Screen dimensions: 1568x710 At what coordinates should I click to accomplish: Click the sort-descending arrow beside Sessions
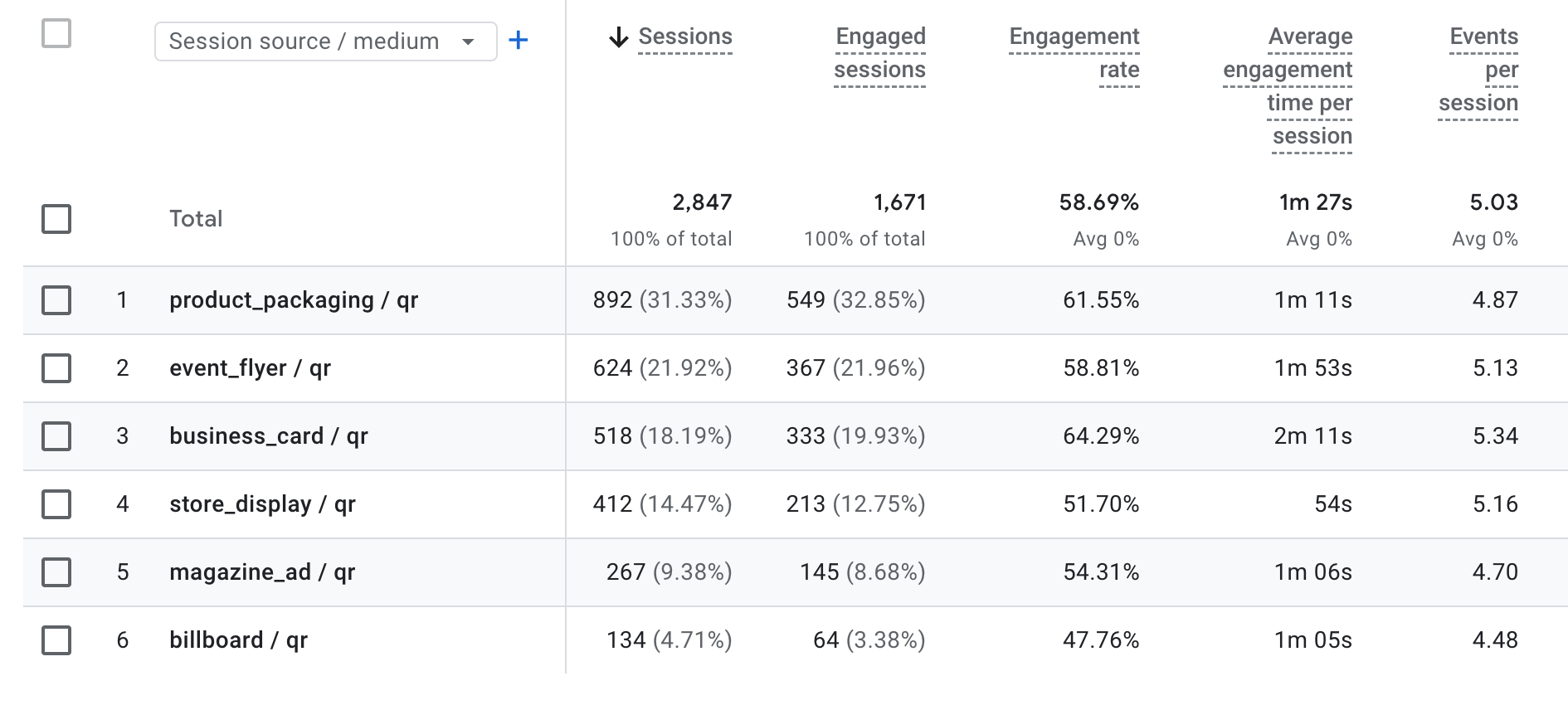619,37
